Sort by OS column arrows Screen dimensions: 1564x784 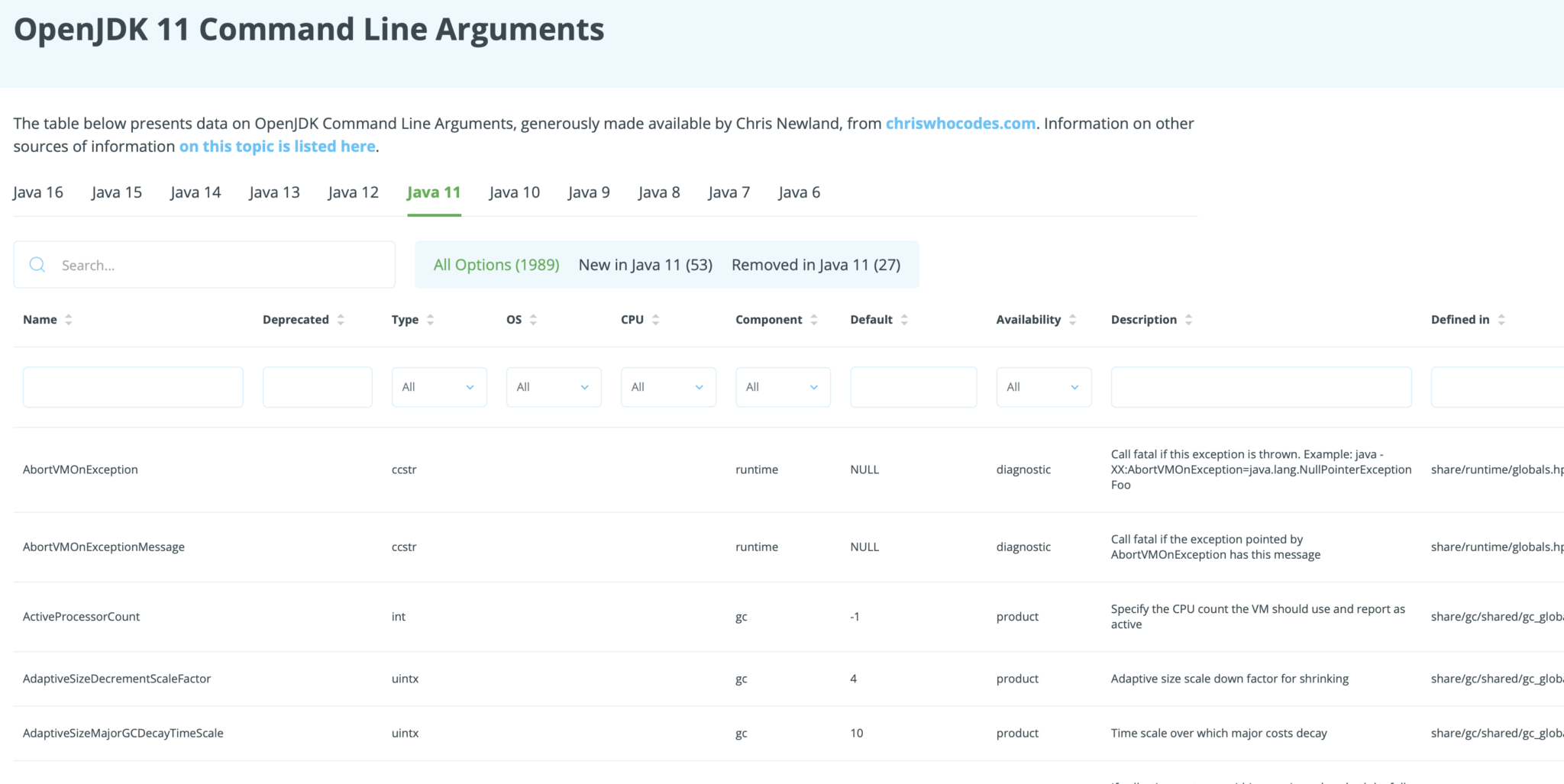coord(533,320)
